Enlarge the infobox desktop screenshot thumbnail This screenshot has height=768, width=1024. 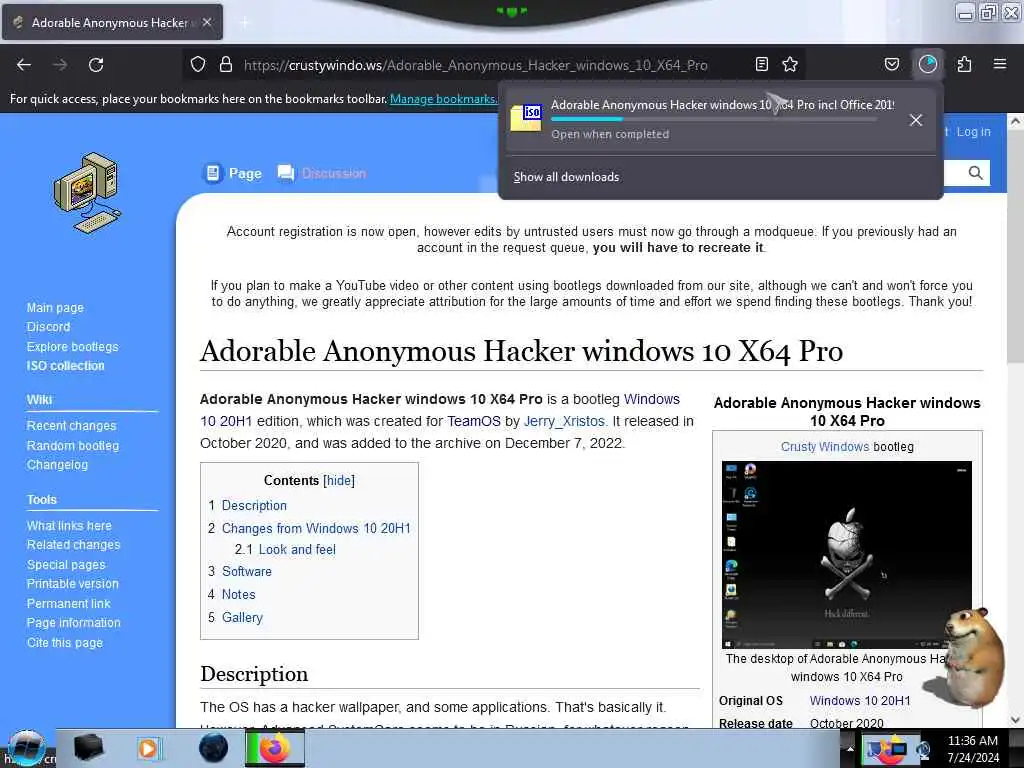coord(846,554)
